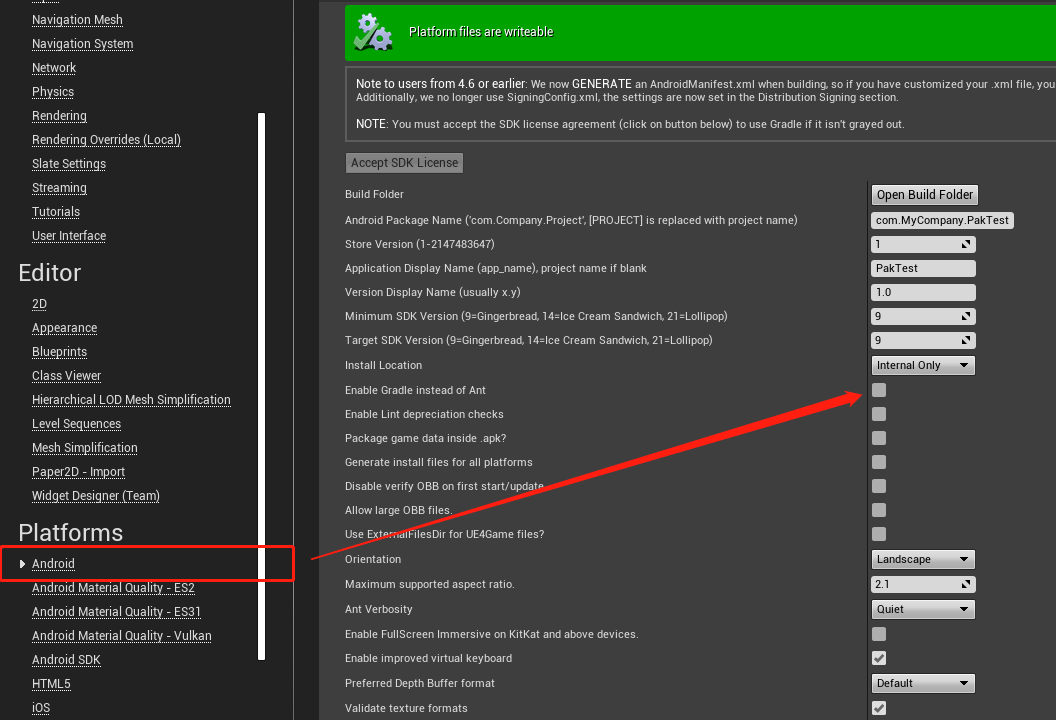This screenshot has width=1056, height=720.
Task: Edit the Application Display Name field
Action: (x=923, y=268)
